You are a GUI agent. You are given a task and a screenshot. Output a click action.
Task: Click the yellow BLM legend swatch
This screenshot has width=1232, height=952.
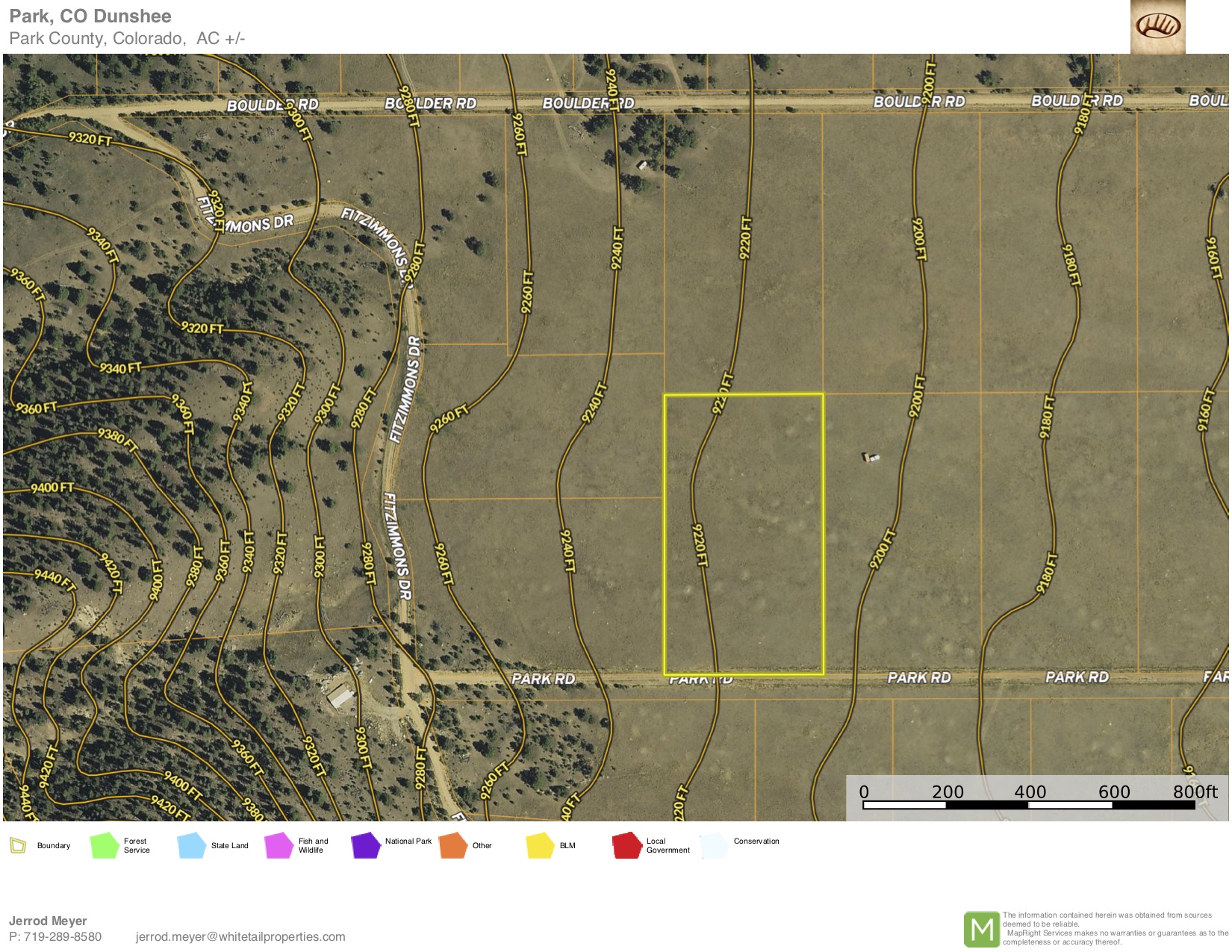click(x=540, y=845)
